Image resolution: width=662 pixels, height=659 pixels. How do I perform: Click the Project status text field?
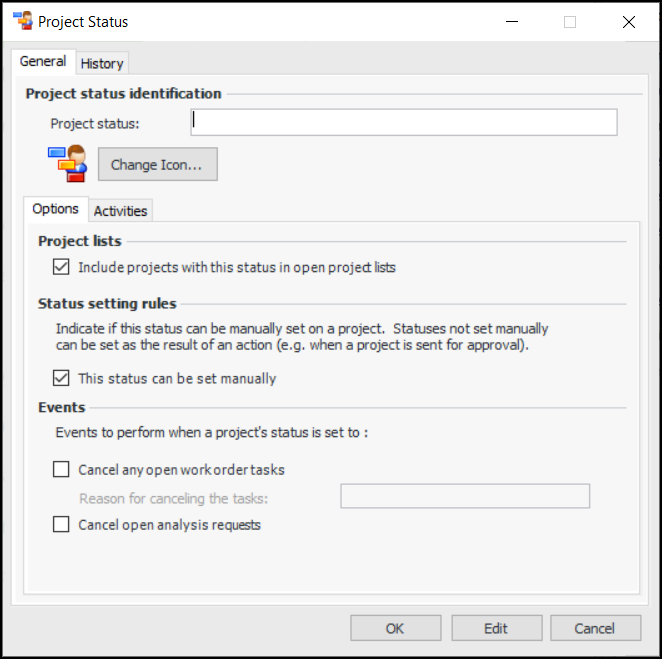pyautogui.click(x=403, y=122)
